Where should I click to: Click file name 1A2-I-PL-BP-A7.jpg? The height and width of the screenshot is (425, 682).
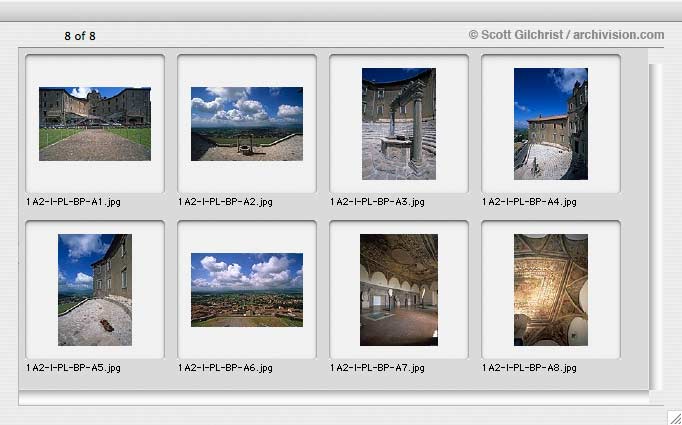pyautogui.click(x=377, y=368)
